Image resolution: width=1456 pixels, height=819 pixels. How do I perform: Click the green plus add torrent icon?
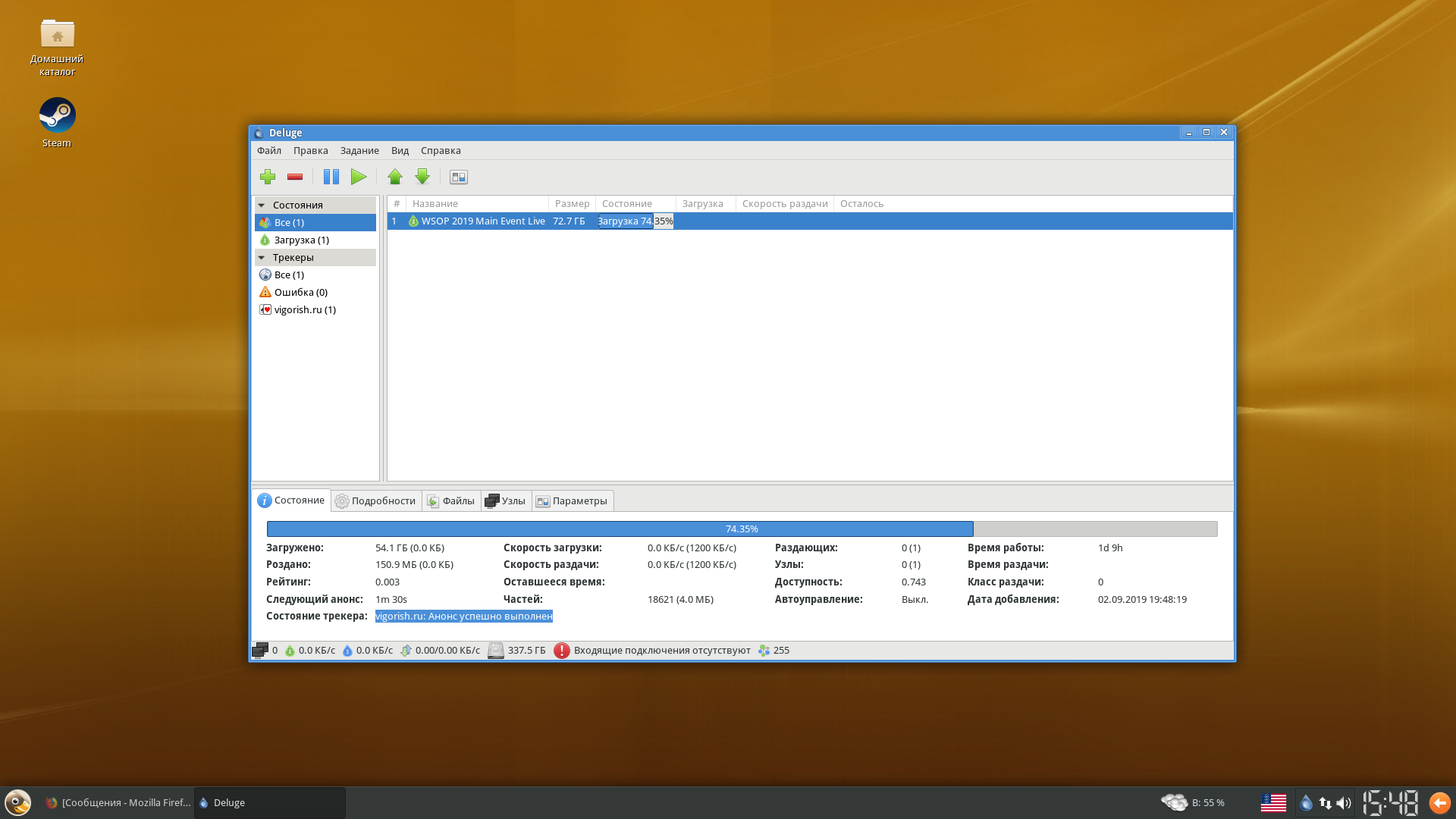[x=268, y=177]
